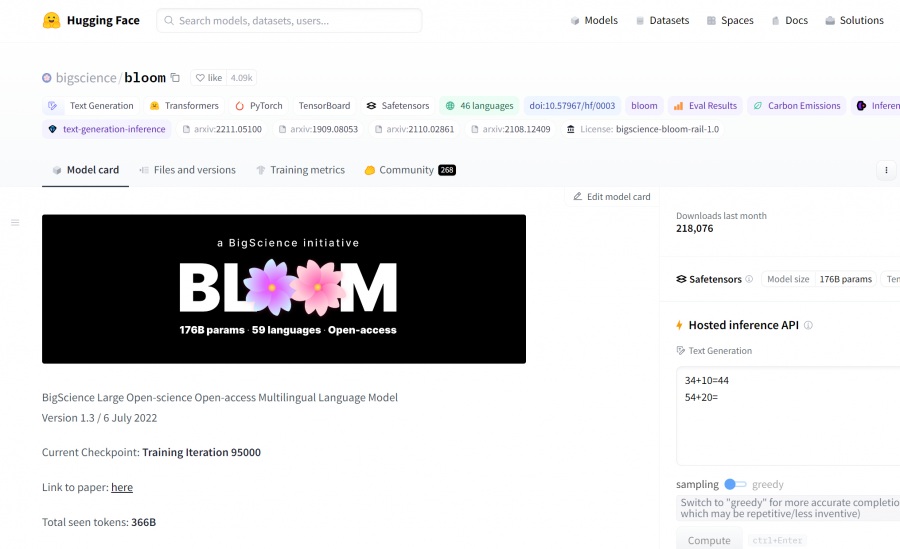The width and height of the screenshot is (900, 549).
Task: Open Models in top navigation
Action: (x=594, y=21)
